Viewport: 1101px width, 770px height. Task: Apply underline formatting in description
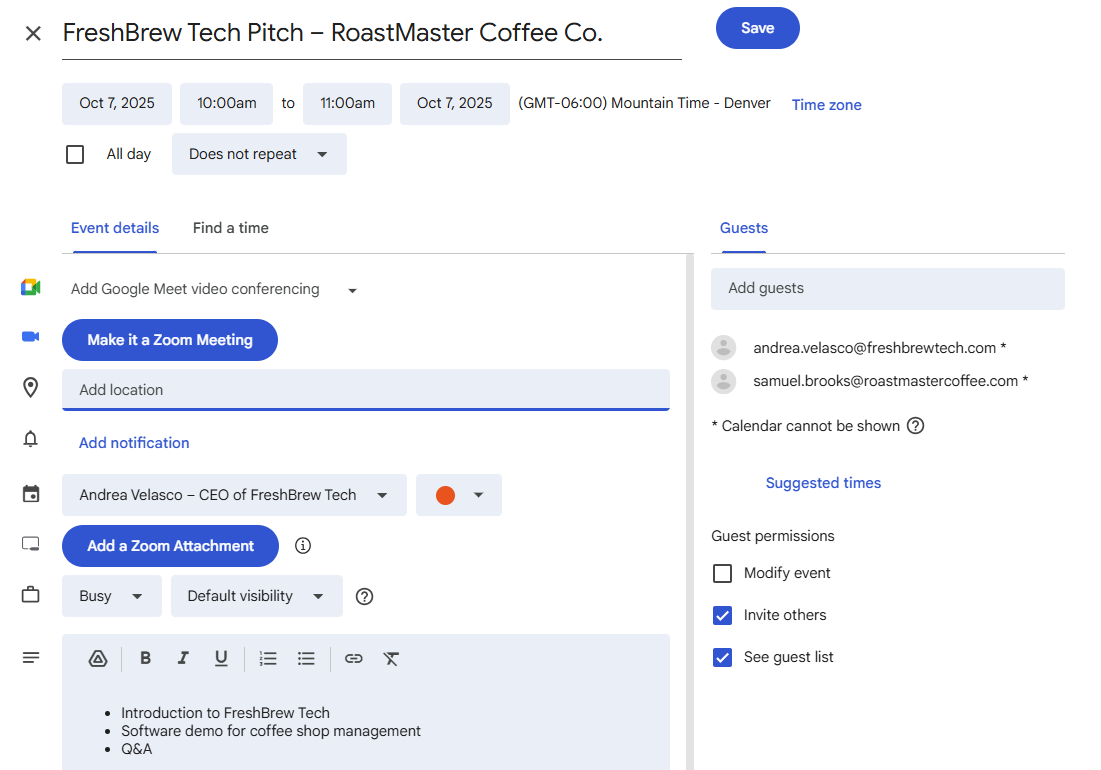[221, 658]
